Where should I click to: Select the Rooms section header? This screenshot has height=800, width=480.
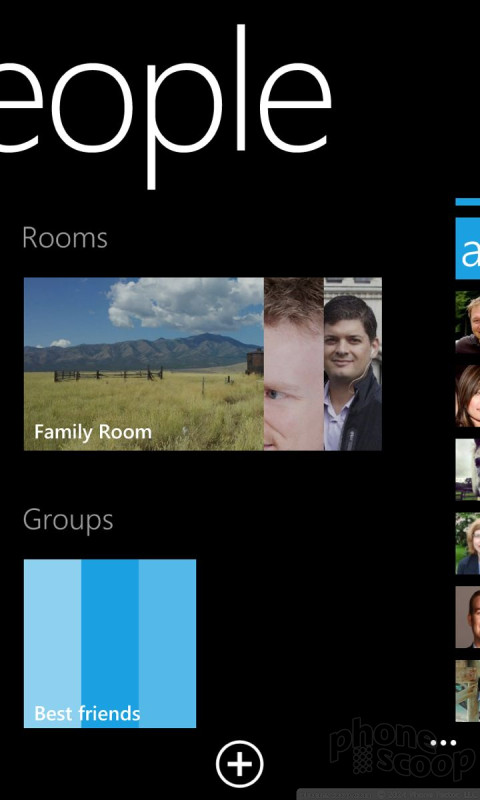pyautogui.click(x=65, y=238)
